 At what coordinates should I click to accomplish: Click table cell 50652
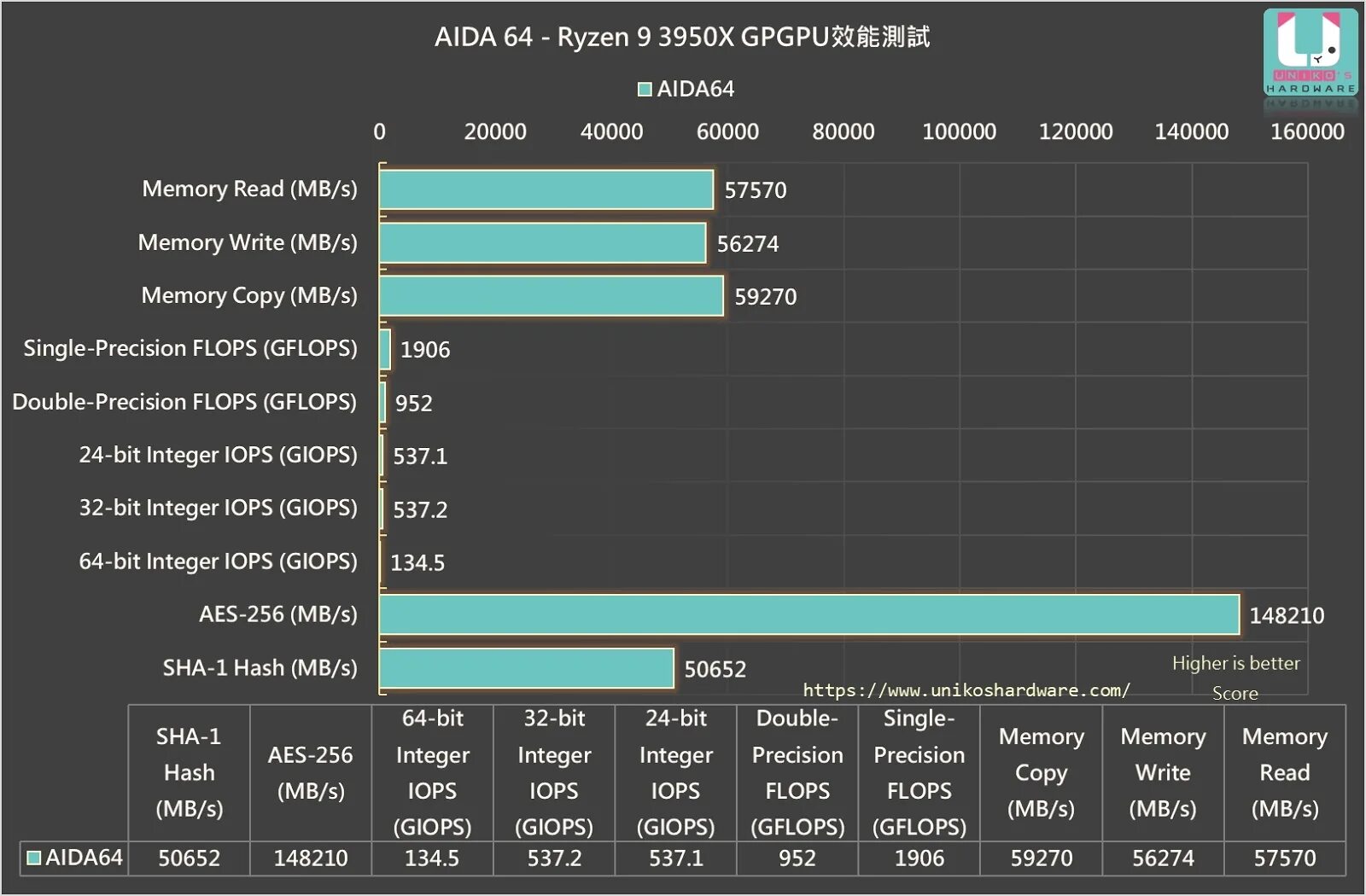tap(190, 858)
